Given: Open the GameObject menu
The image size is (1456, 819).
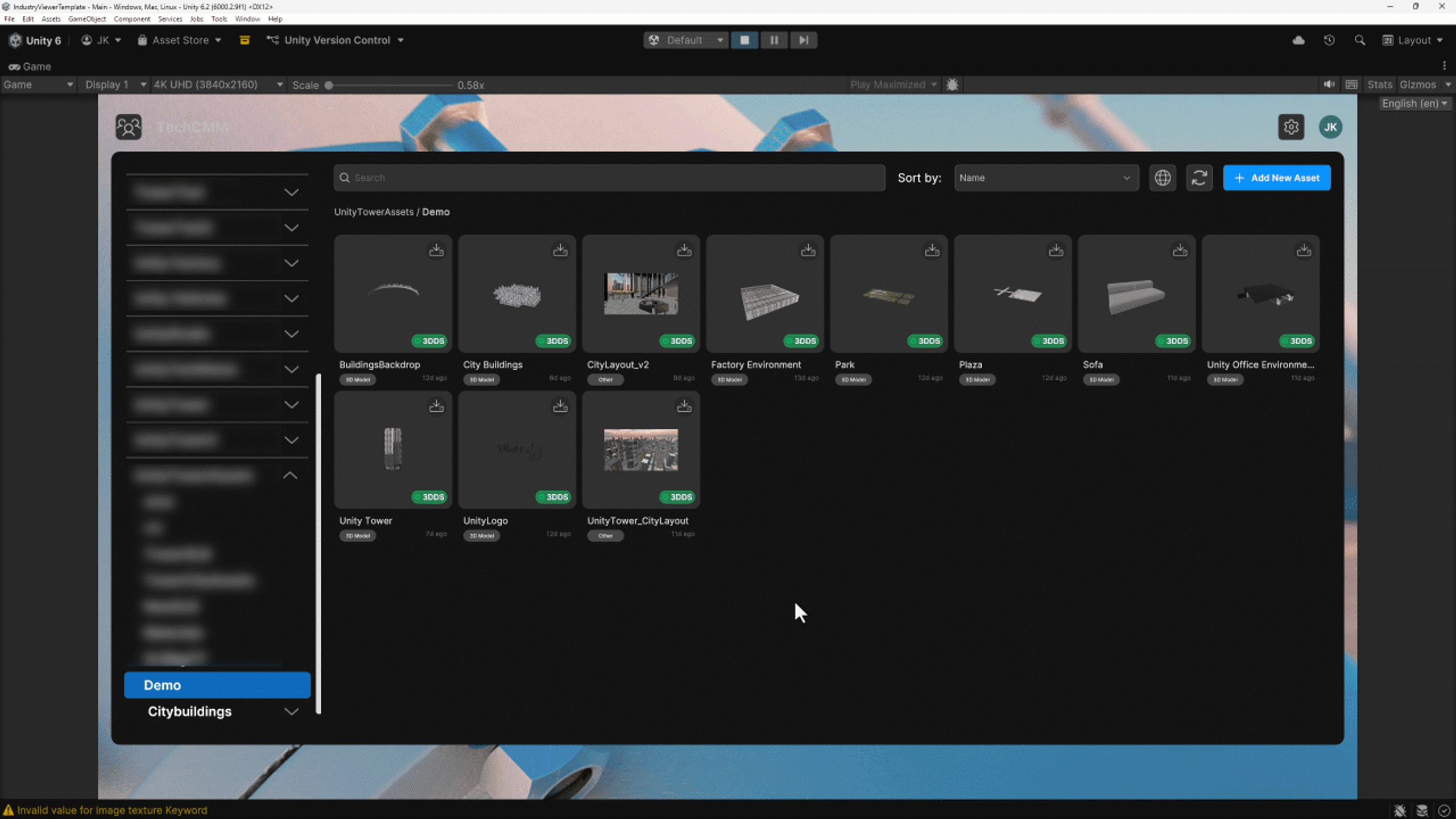Looking at the screenshot, I should pos(86,19).
